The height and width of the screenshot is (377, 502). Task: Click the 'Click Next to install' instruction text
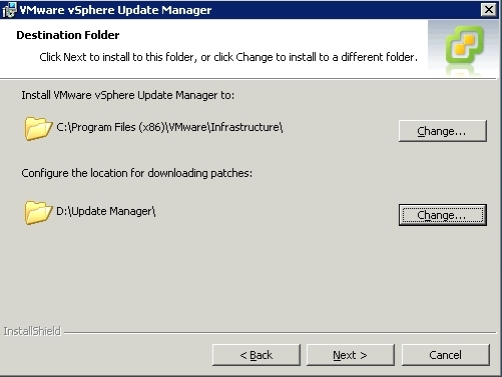click(x=228, y=57)
